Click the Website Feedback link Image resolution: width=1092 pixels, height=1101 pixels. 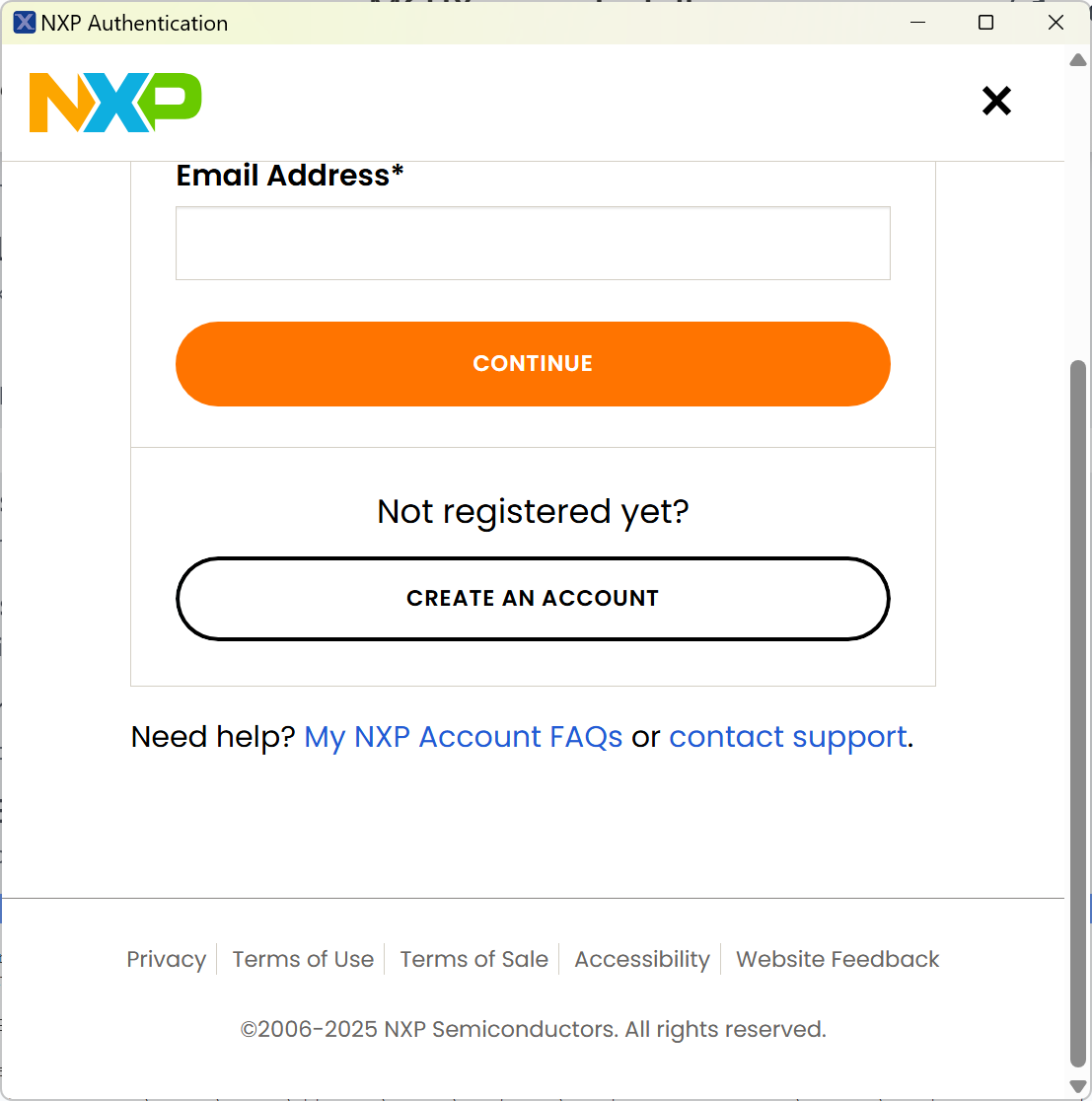pyautogui.click(x=837, y=959)
